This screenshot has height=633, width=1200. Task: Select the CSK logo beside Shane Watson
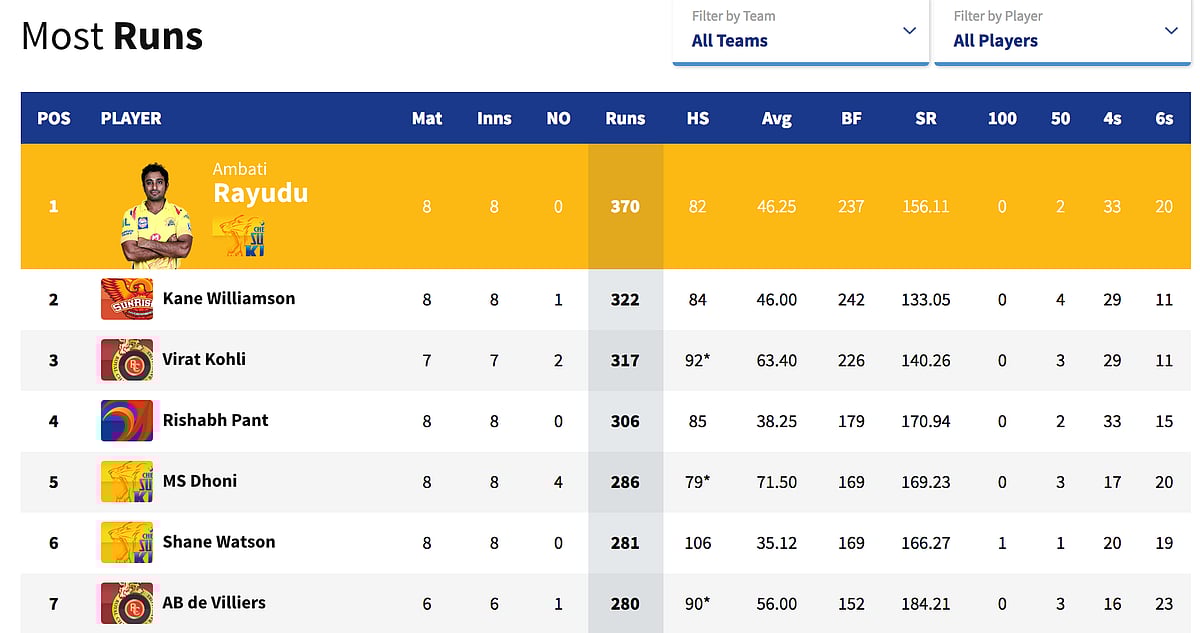click(x=126, y=542)
